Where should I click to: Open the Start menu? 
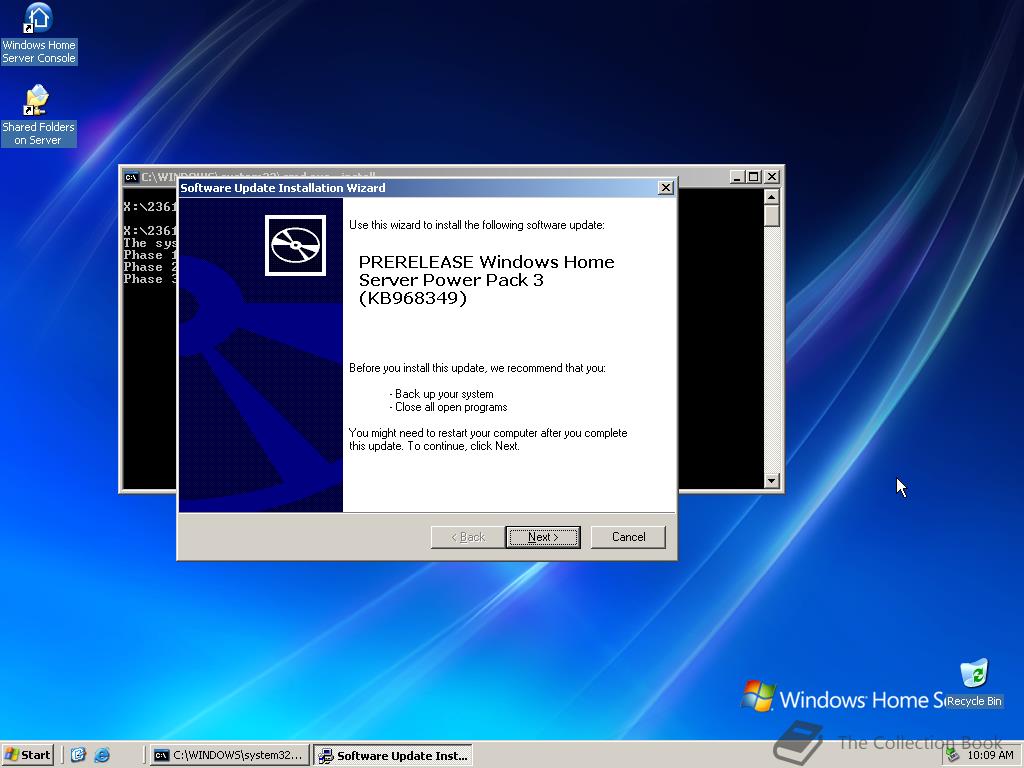pyautogui.click(x=27, y=755)
